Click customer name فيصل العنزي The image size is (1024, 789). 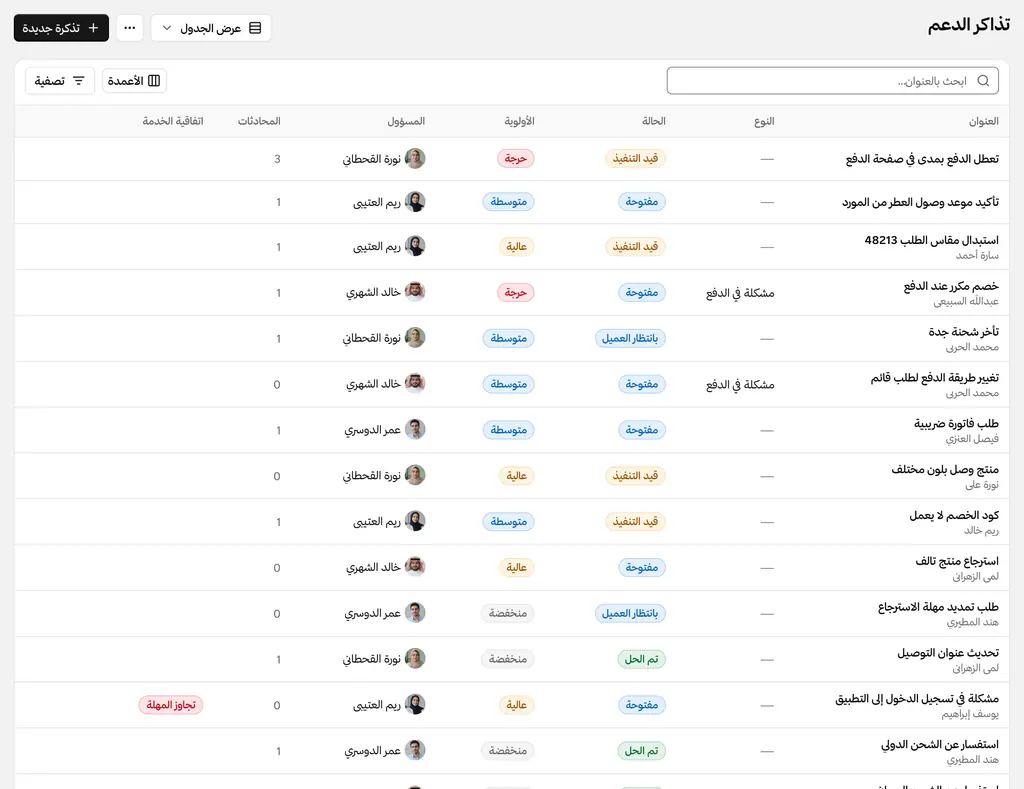(x=972, y=439)
